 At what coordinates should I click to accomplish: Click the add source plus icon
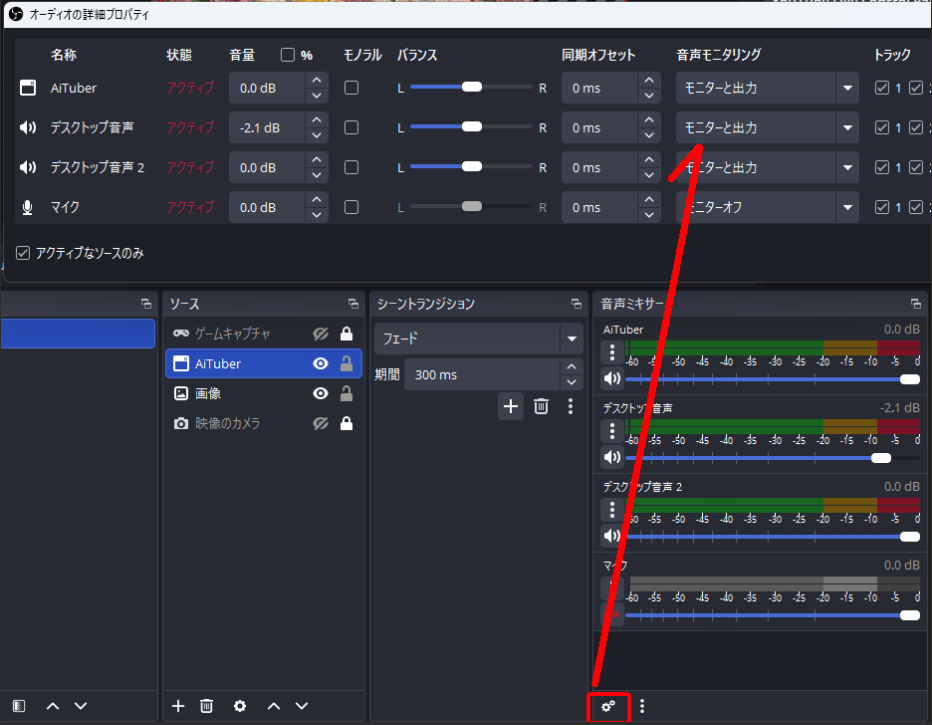click(x=179, y=706)
